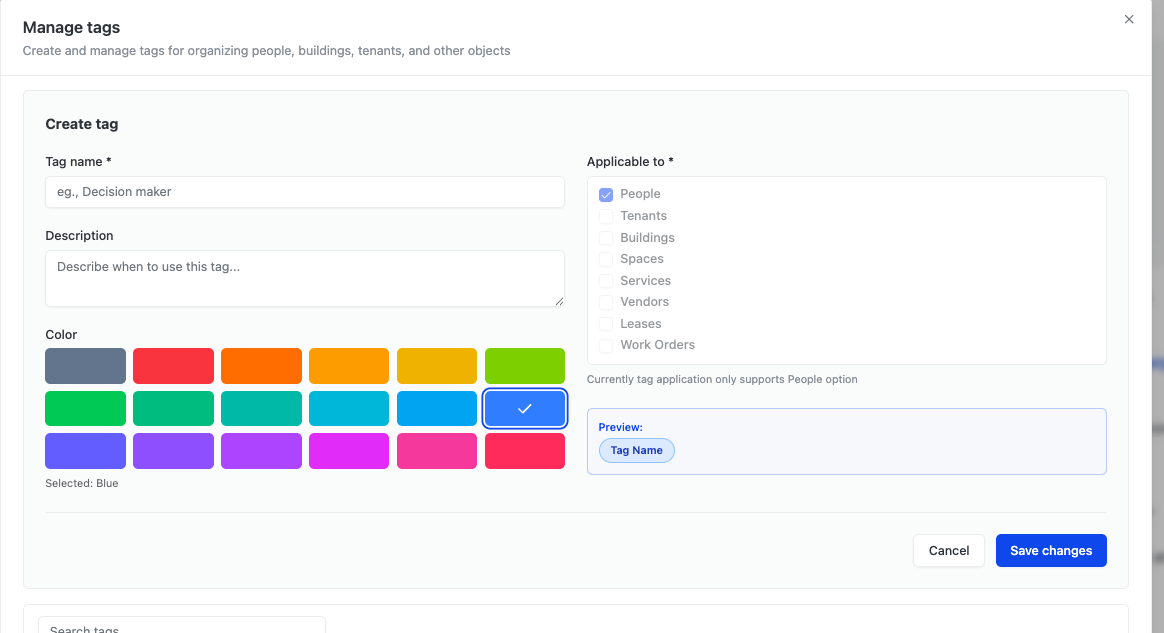Select the magenta fuchsia color swatch

click(349, 451)
